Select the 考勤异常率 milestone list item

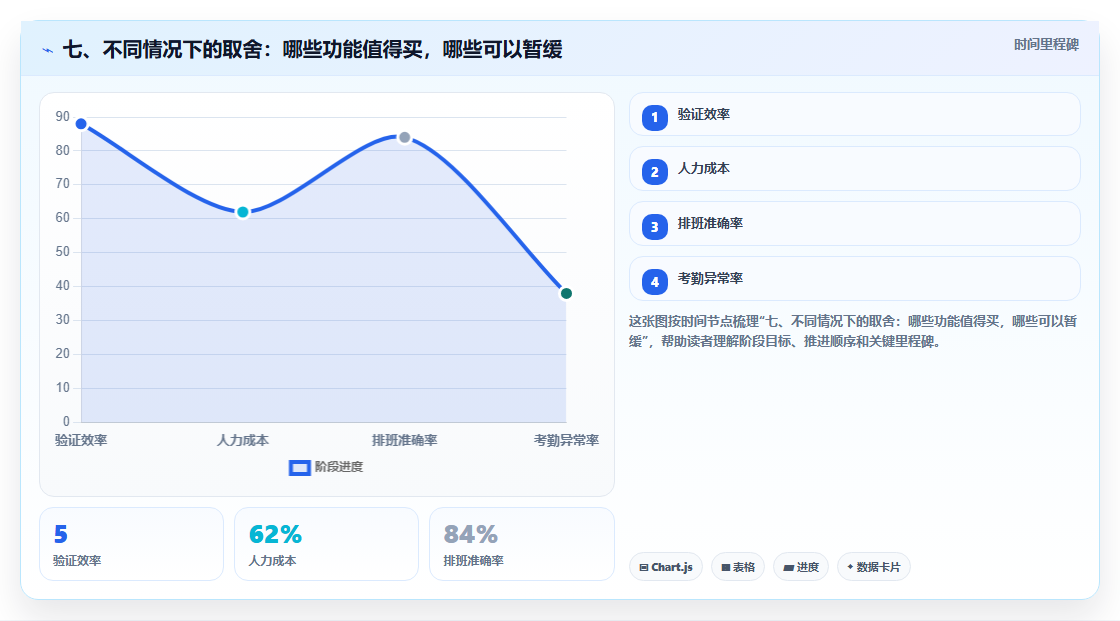tap(854, 279)
